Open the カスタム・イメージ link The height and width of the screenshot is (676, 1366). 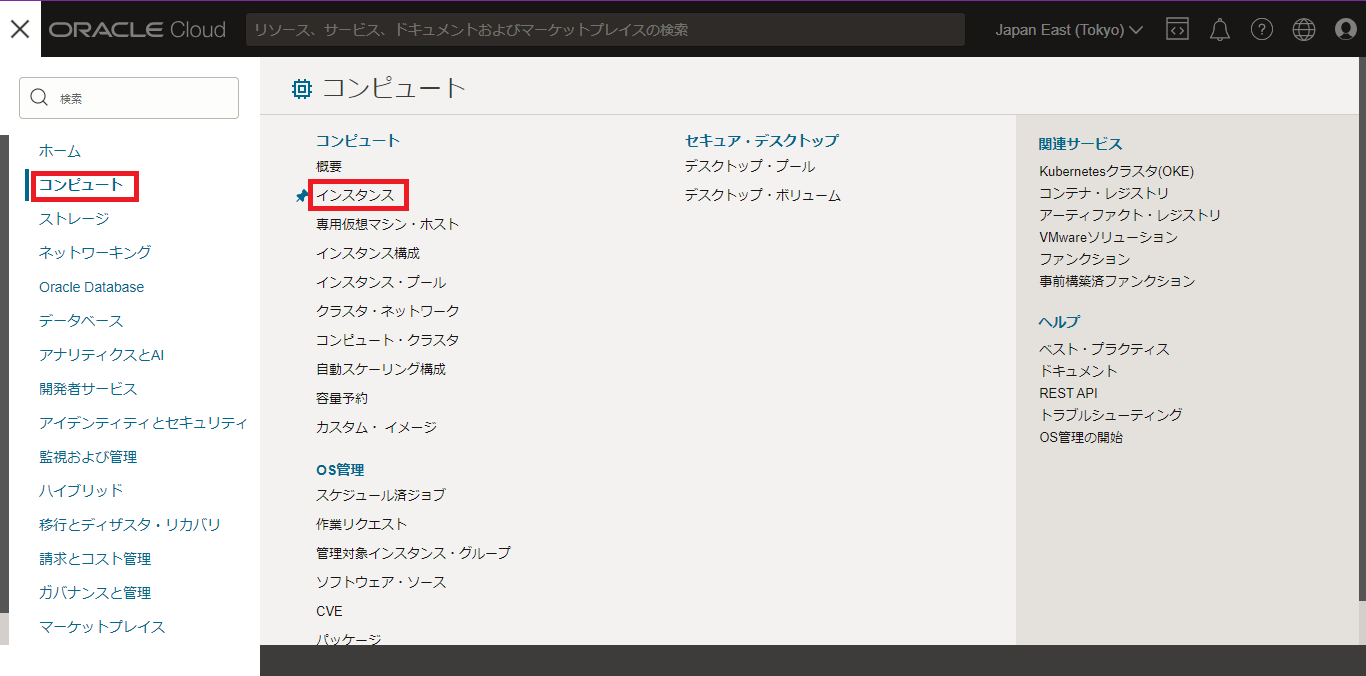(376, 427)
